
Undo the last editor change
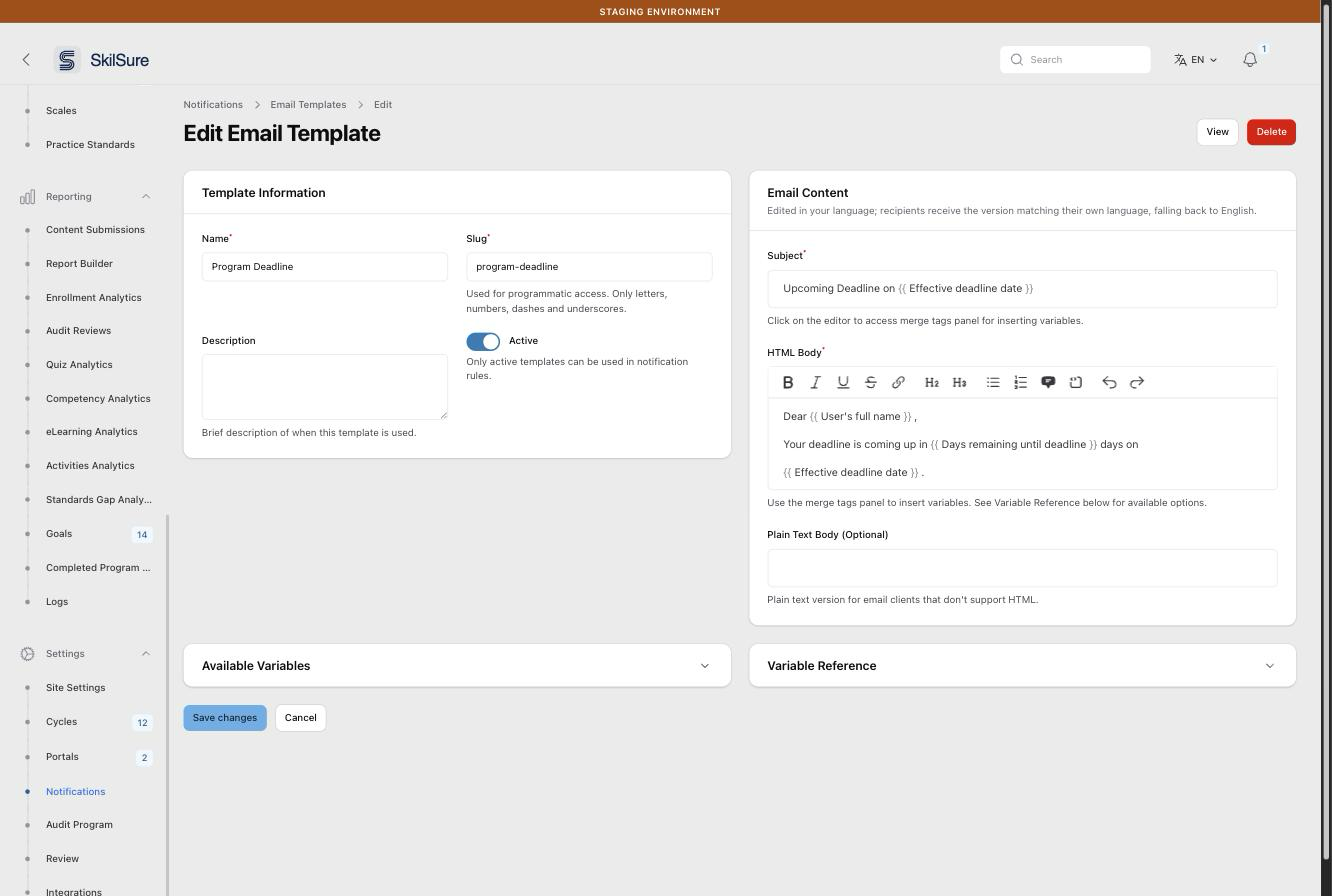pyautogui.click(x=1109, y=382)
